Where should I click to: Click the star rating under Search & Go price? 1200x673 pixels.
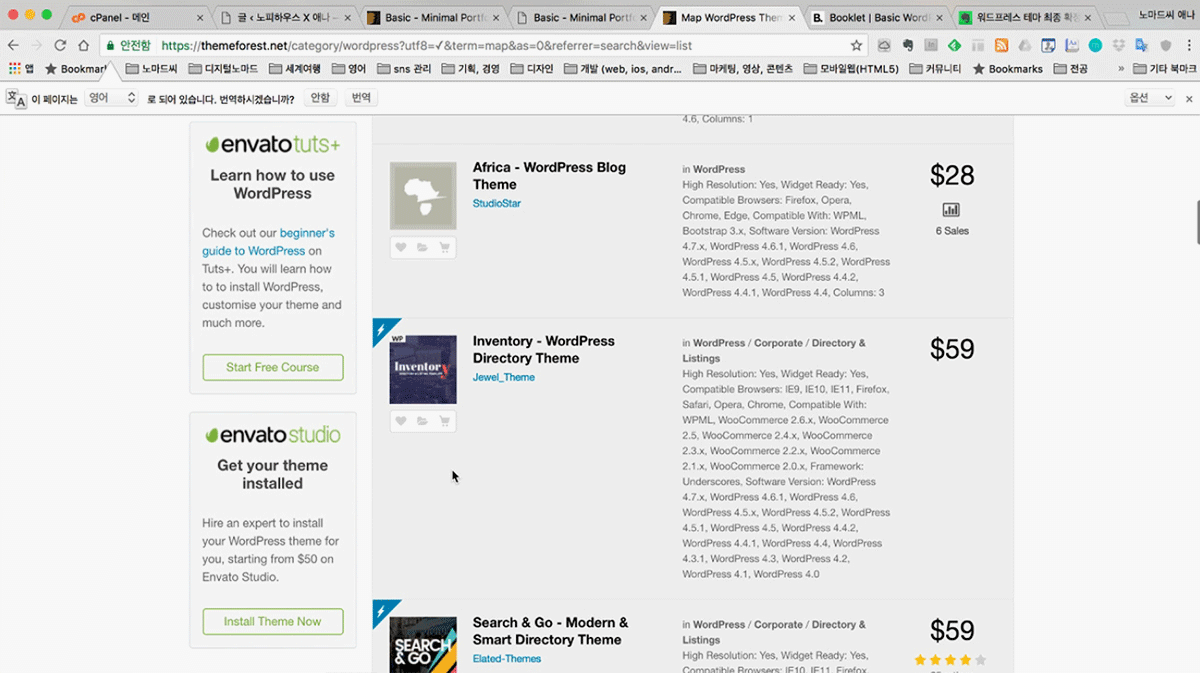pos(950,660)
